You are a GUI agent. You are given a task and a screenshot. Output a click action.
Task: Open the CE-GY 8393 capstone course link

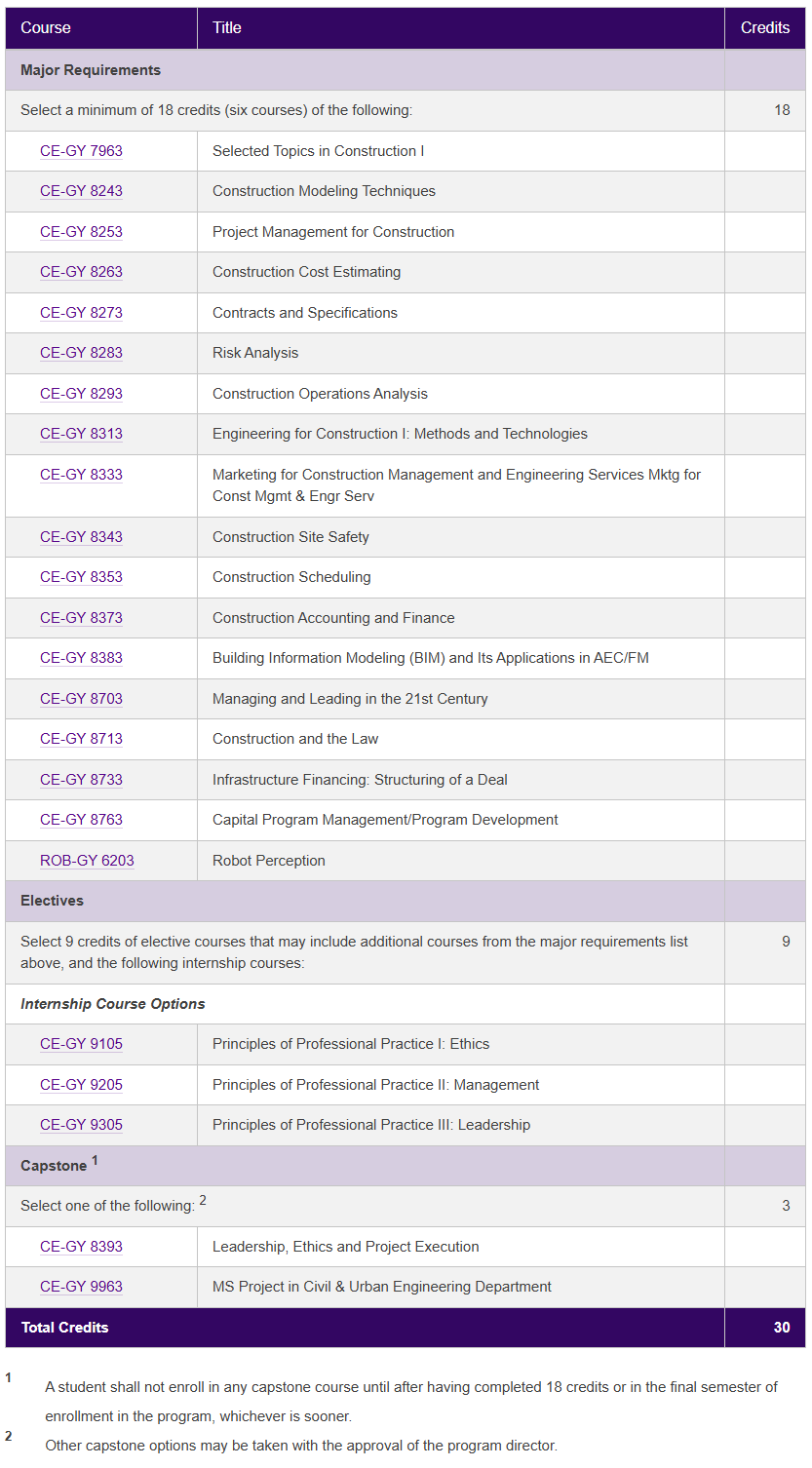[81, 1247]
